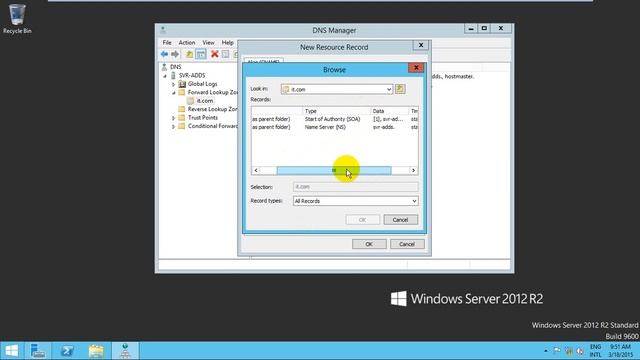Click the DNS root node icon in tree

(164, 67)
